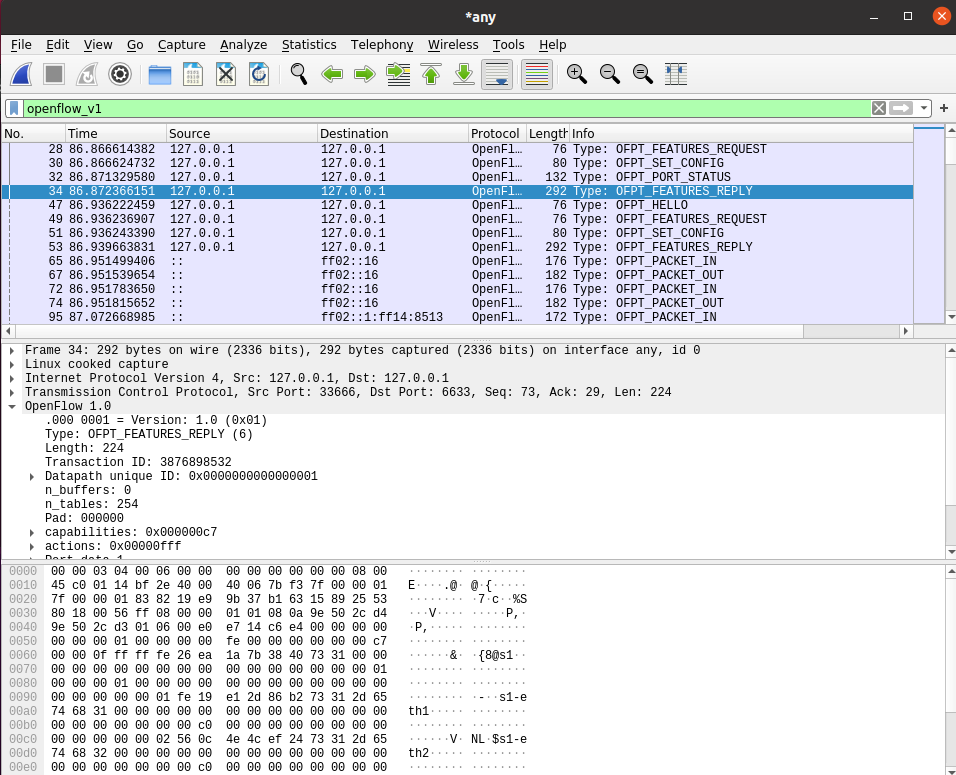This screenshot has height=775, width=956.
Task: Open the Analyze menu
Action: 243,45
